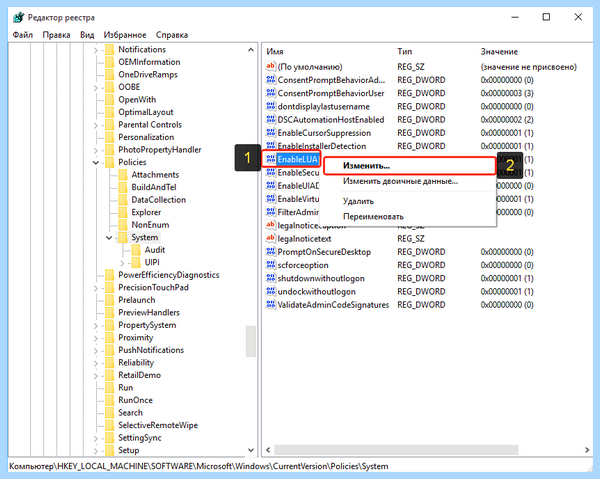This screenshot has height=479, width=600.
Task: Collapse the System tree node
Action: pyautogui.click(x=109, y=238)
